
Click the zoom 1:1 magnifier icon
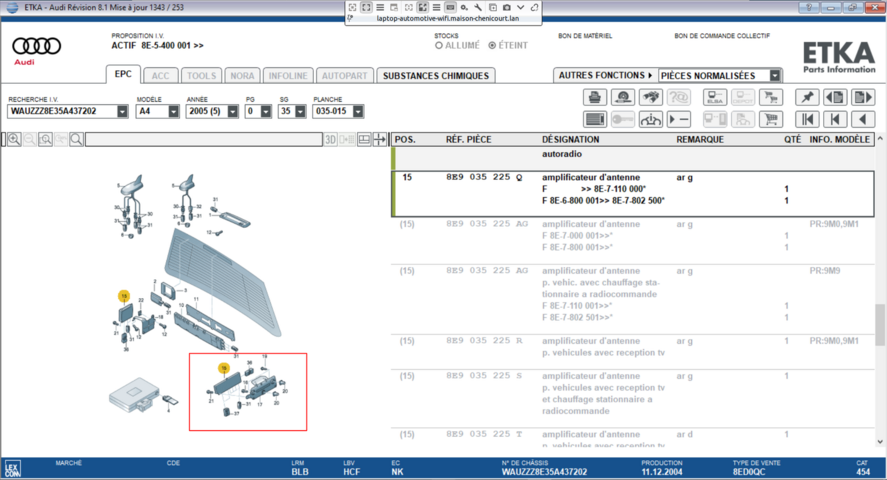(x=45, y=139)
